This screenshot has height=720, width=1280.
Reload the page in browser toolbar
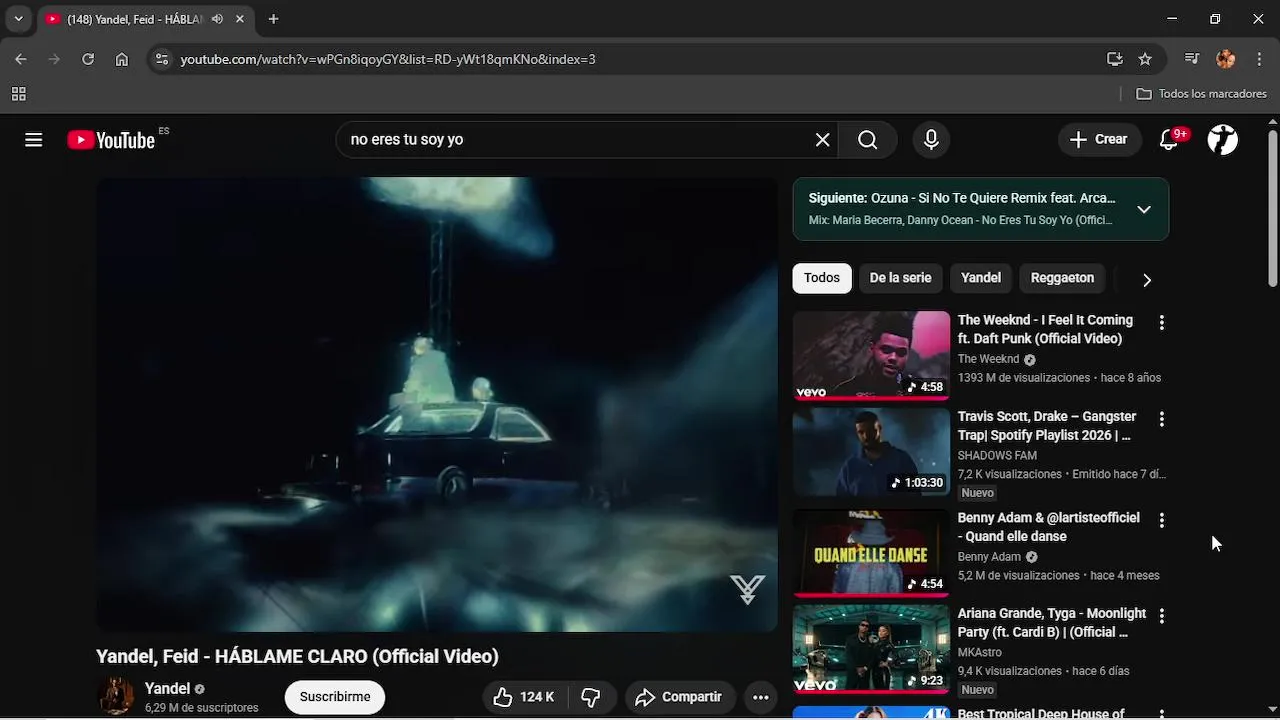[x=88, y=59]
